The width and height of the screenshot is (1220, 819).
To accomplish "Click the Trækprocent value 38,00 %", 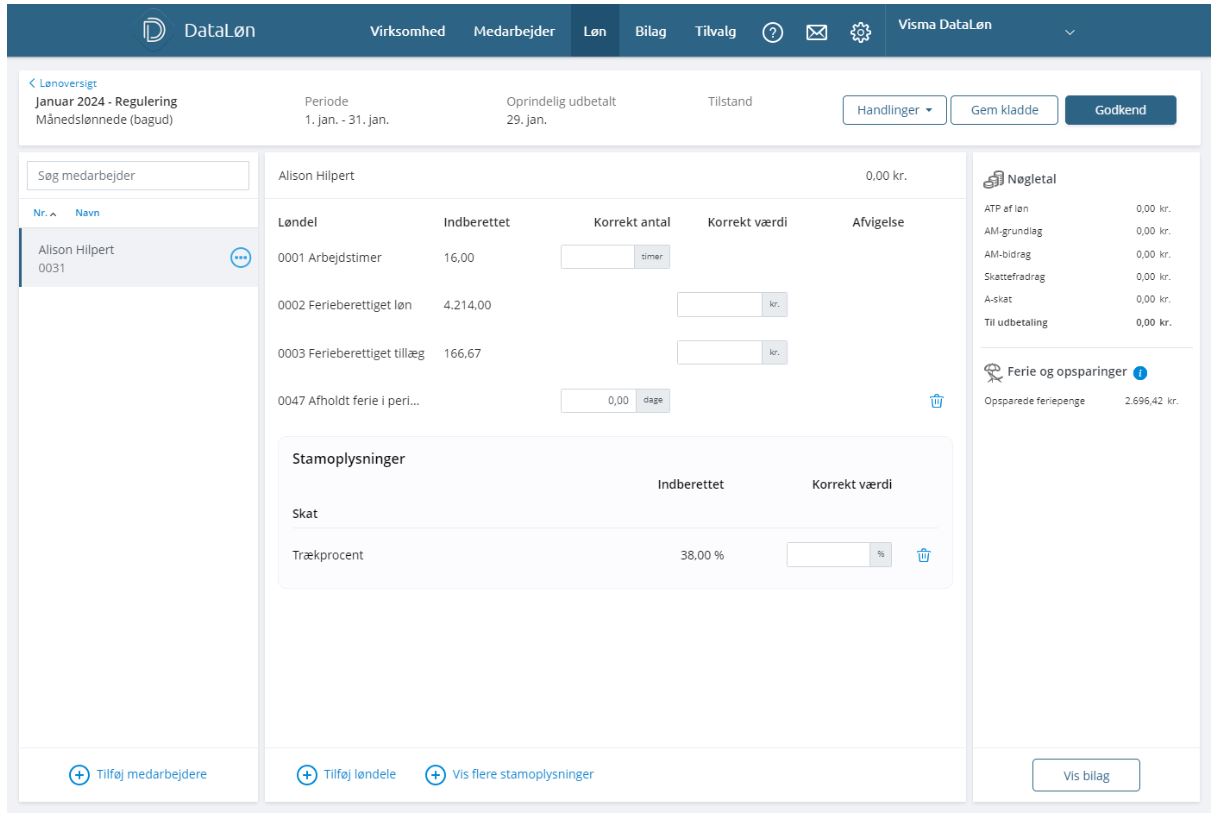I will coord(702,556).
